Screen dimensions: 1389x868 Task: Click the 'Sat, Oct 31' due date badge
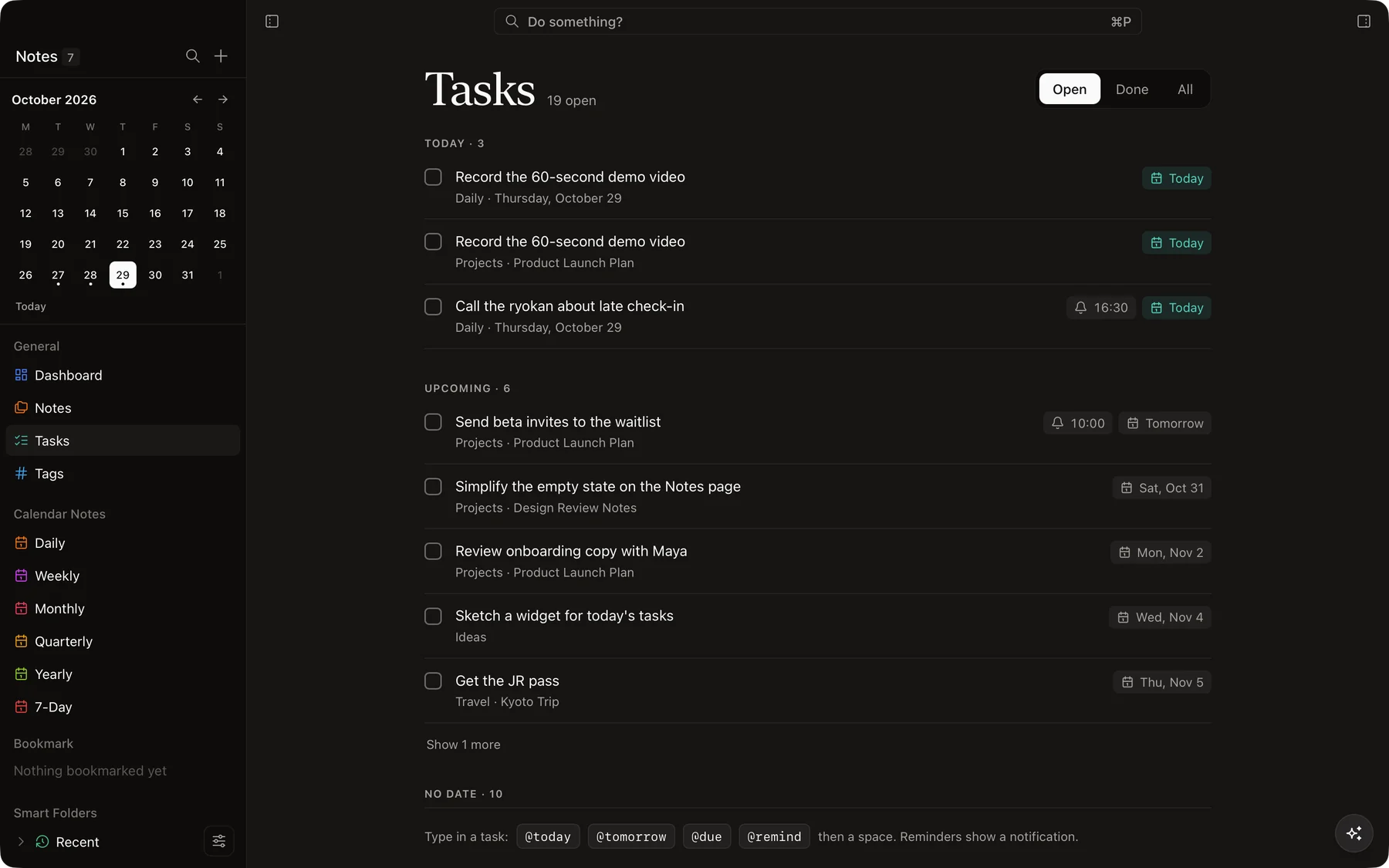point(1162,488)
